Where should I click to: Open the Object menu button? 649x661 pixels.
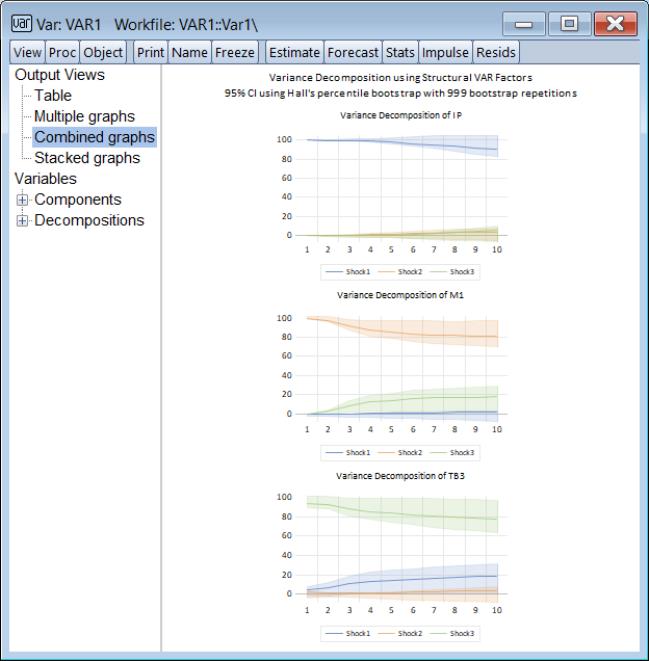103,52
